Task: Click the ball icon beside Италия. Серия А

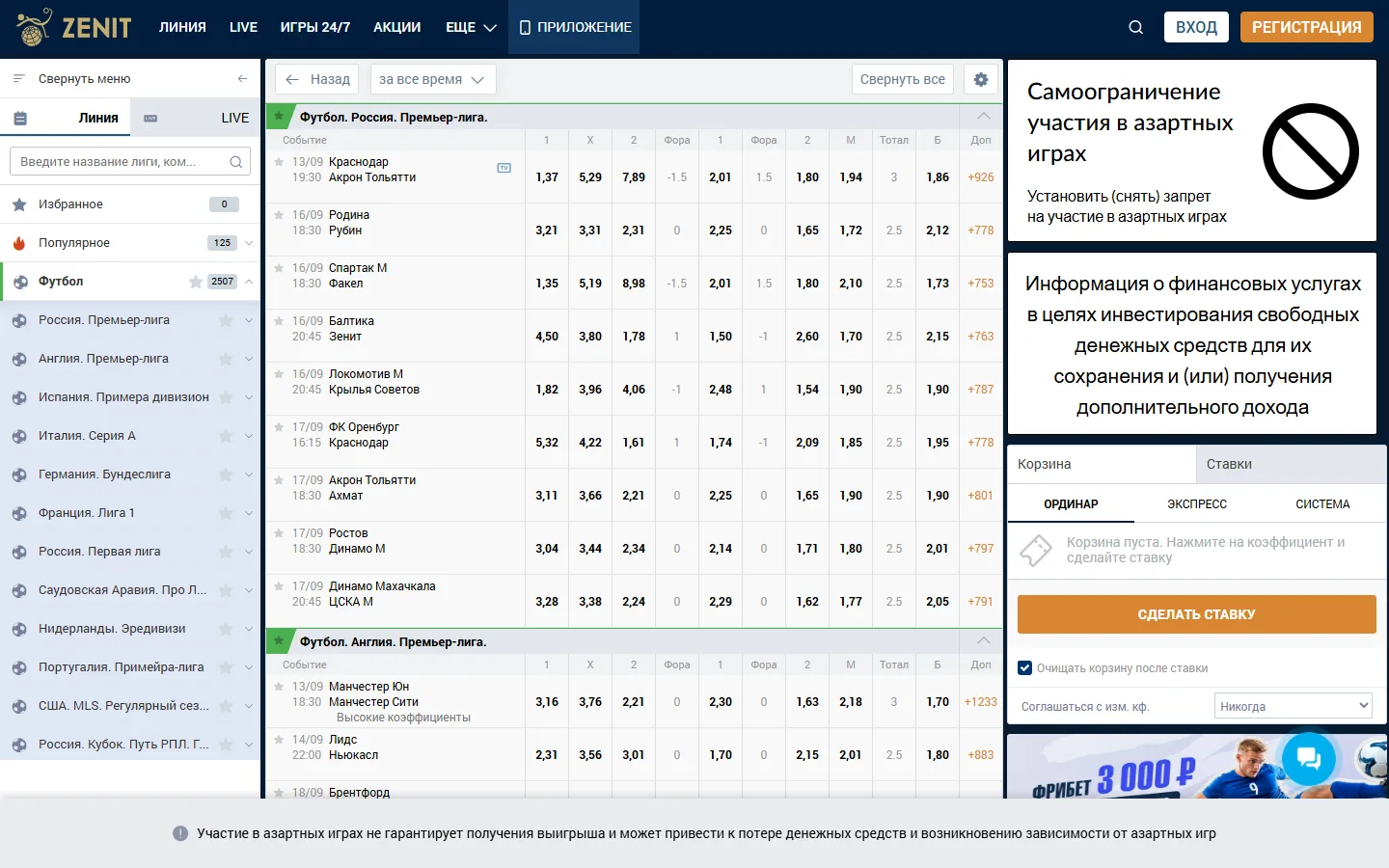Action: (19, 436)
